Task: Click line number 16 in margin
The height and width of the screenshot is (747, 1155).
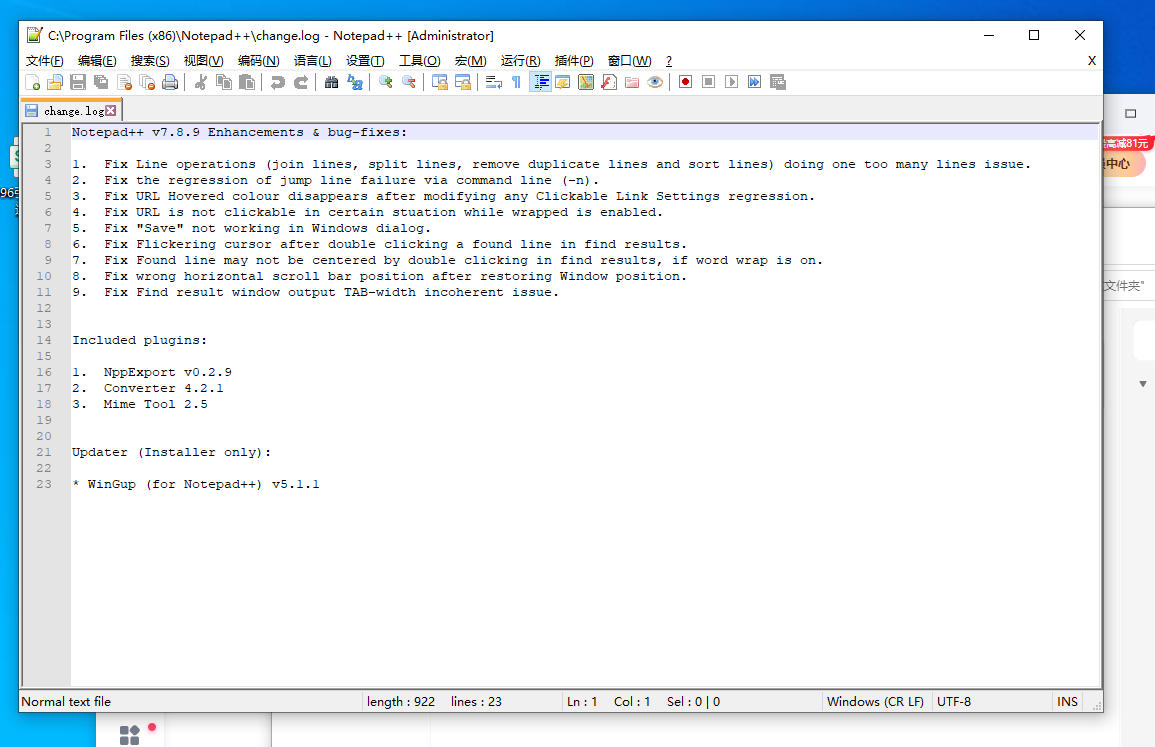Action: pos(44,372)
